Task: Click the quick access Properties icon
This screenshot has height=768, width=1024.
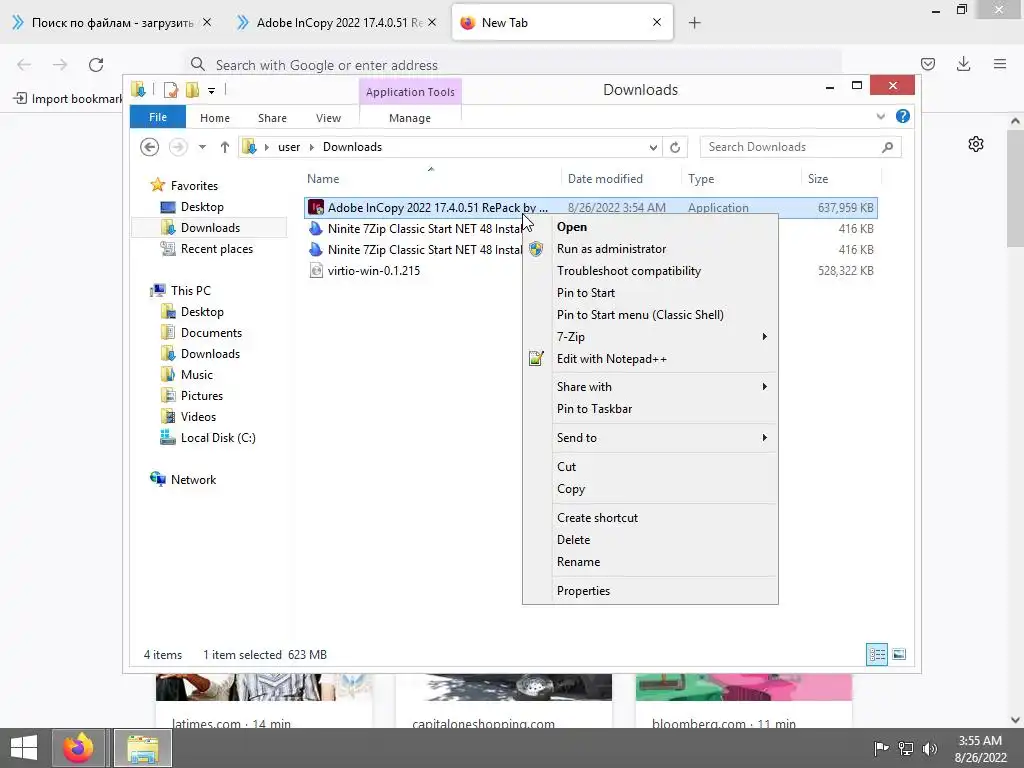Action: (x=171, y=89)
